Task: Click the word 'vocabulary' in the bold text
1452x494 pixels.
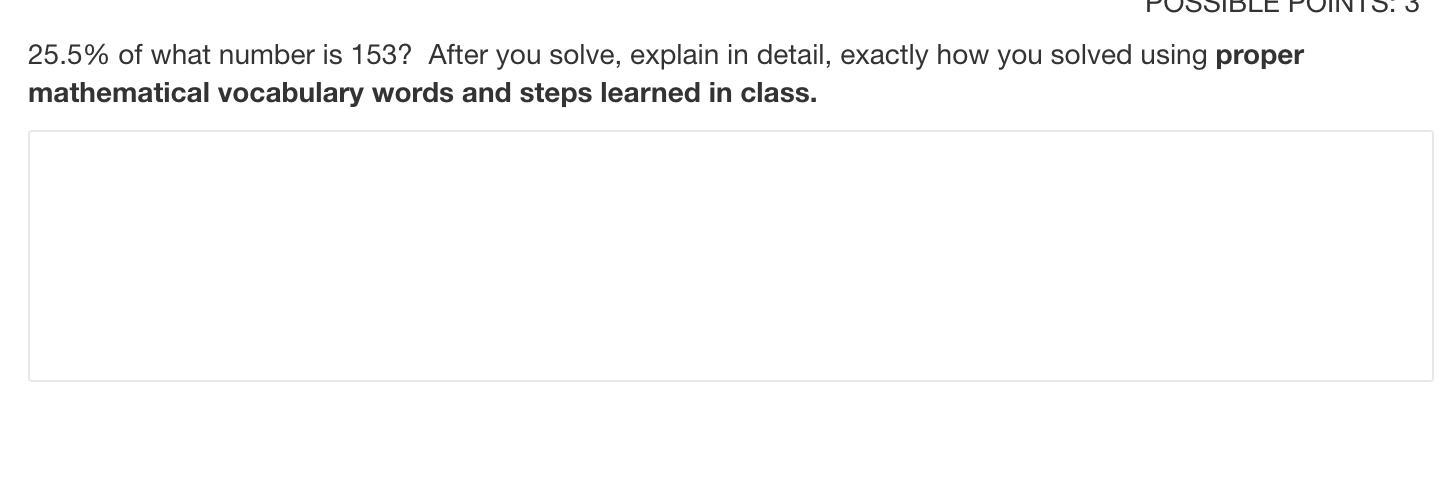Action: click(x=290, y=94)
